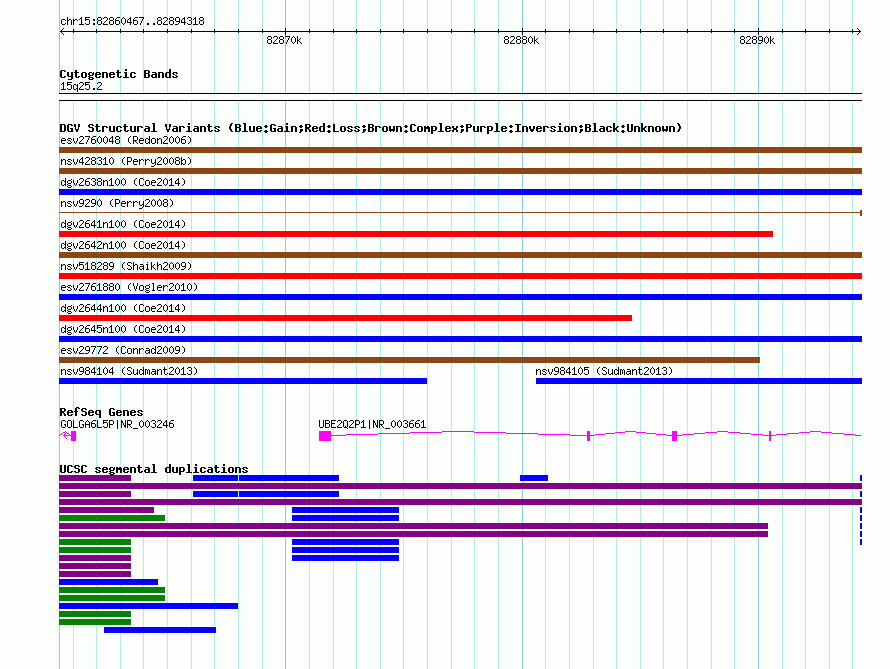This screenshot has height=669, width=890.
Task: Click the 82870k ruler tick label
Action: click(284, 40)
